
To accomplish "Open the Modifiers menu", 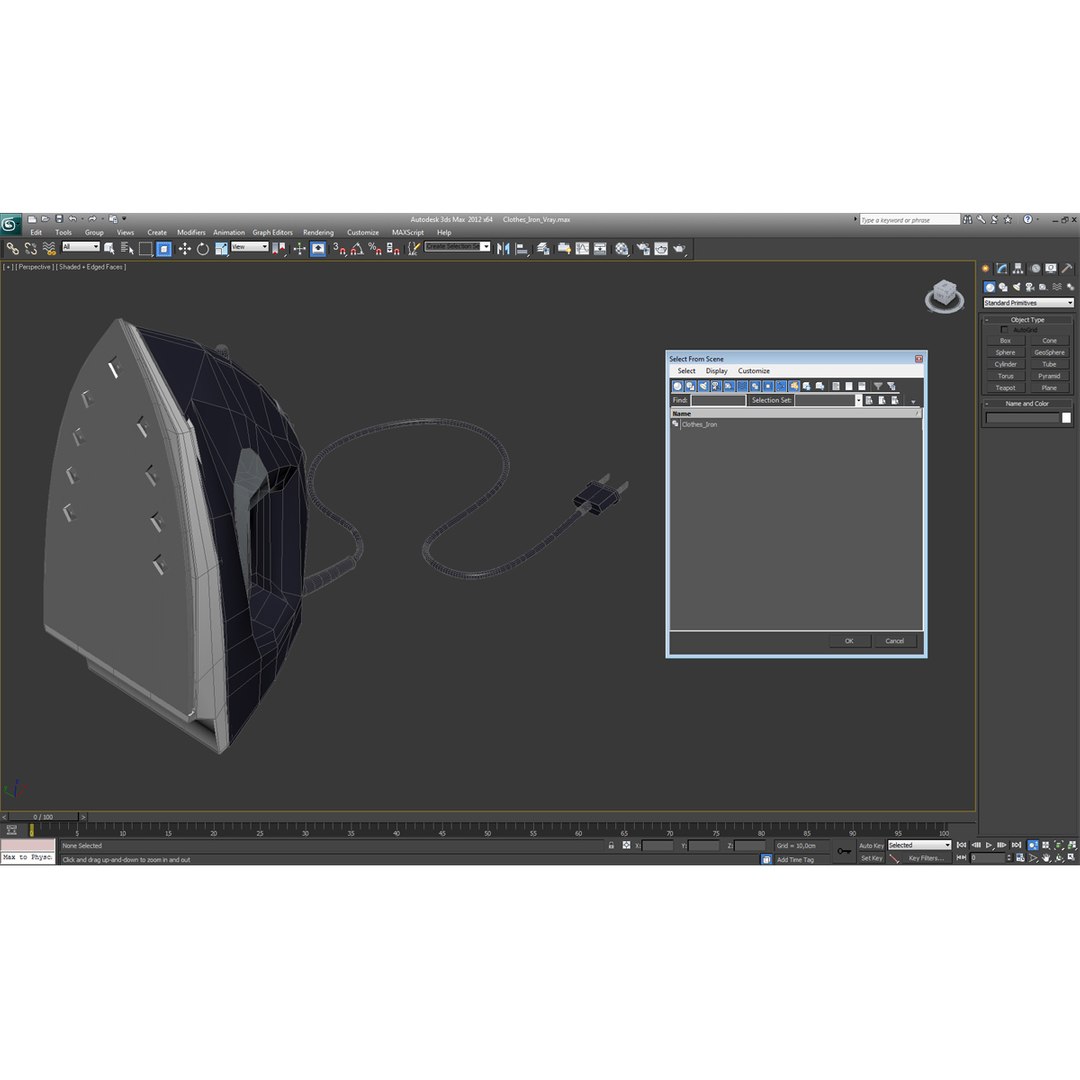I will pyautogui.click(x=191, y=233).
